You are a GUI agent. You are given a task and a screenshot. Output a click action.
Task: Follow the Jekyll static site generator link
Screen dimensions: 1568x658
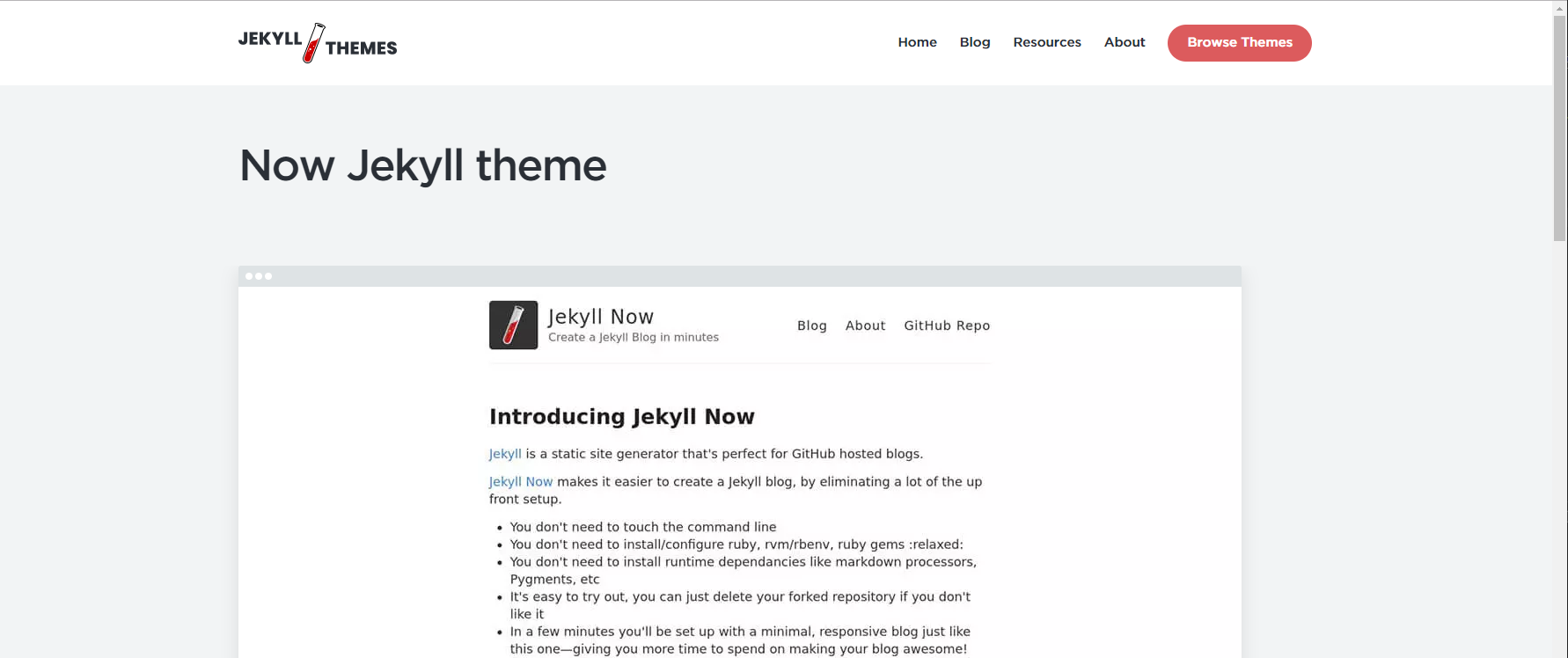coord(505,454)
